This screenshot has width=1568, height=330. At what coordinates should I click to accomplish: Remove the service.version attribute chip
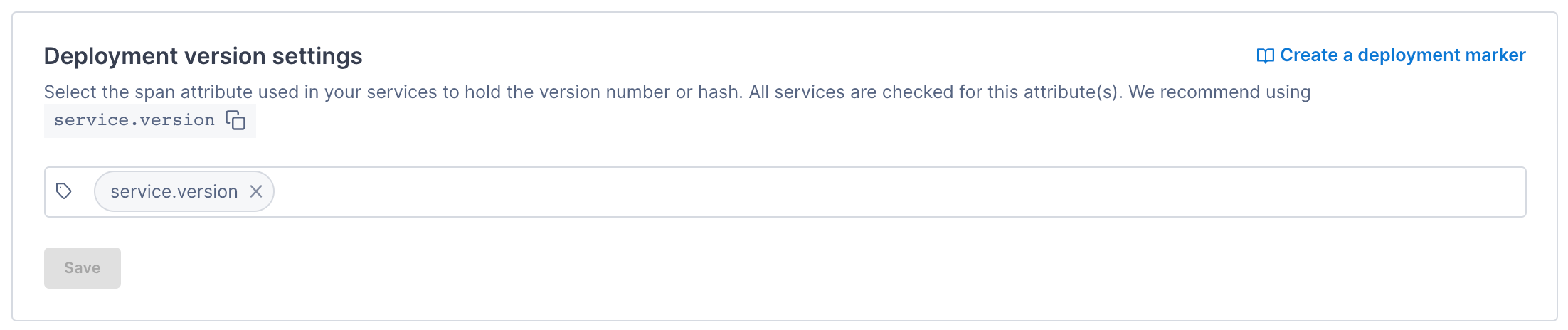click(256, 191)
